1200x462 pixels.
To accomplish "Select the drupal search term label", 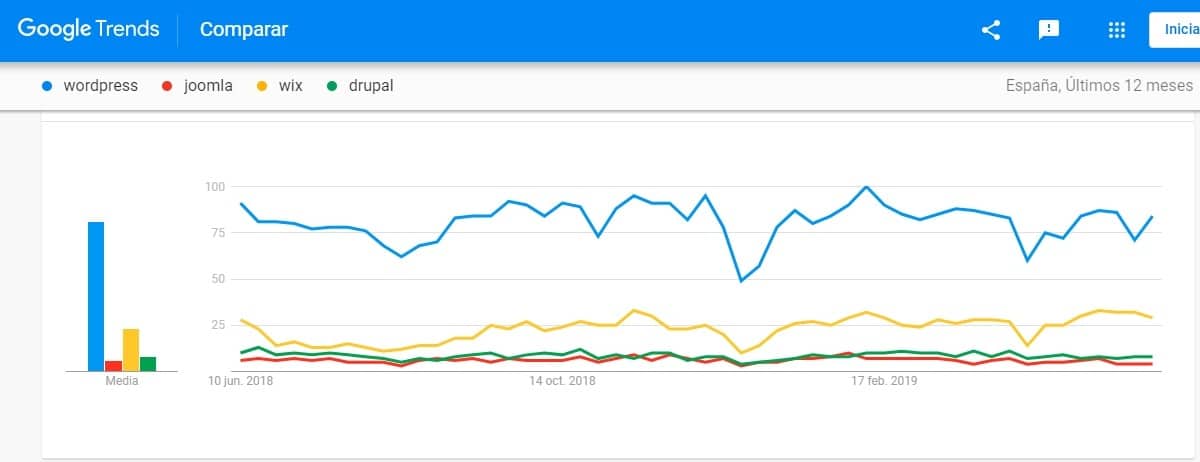I will (x=371, y=86).
